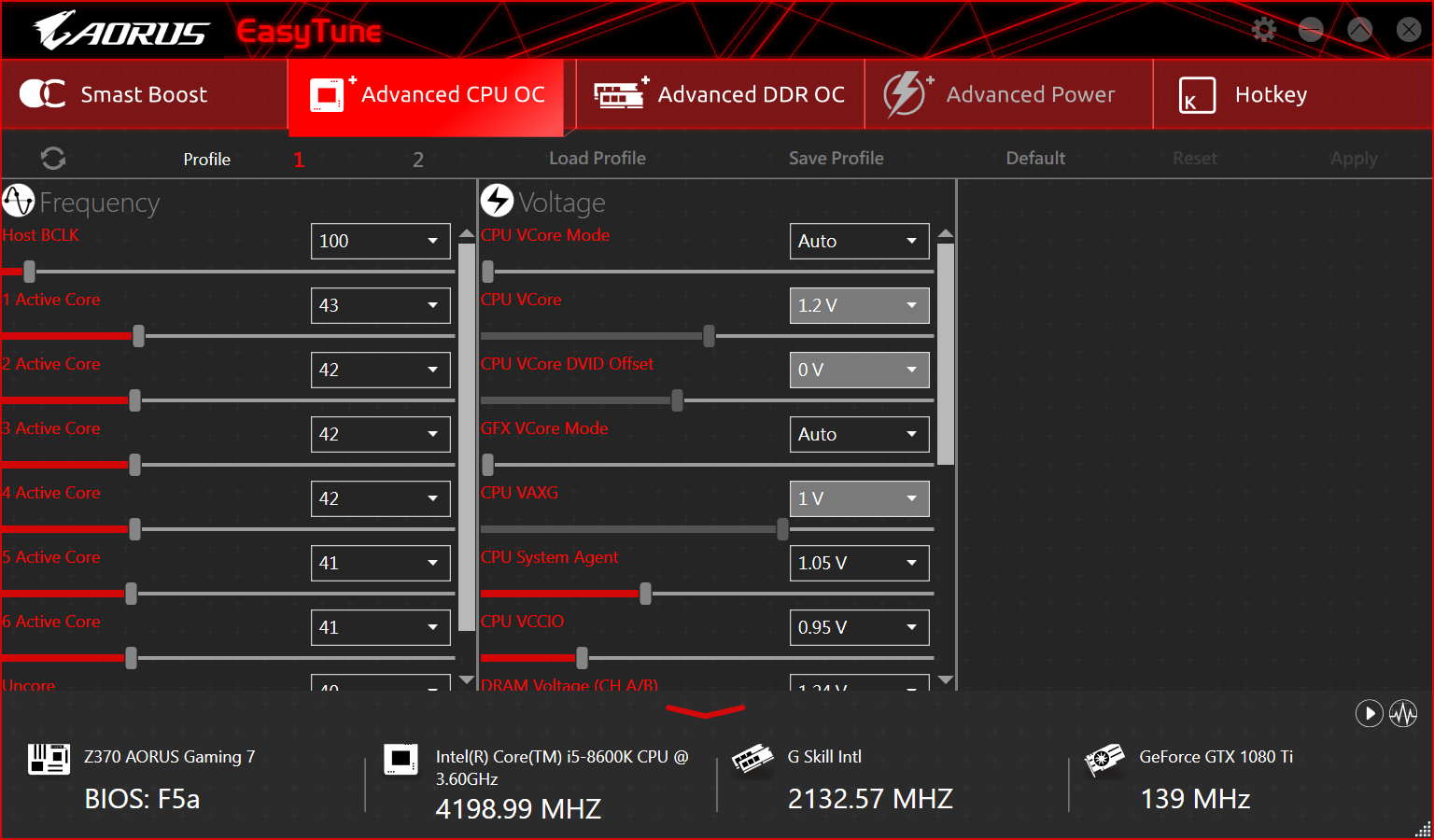The height and width of the screenshot is (840, 1434).
Task: Click the motherboard icon beside Z370 AORUS
Action: tap(49, 759)
